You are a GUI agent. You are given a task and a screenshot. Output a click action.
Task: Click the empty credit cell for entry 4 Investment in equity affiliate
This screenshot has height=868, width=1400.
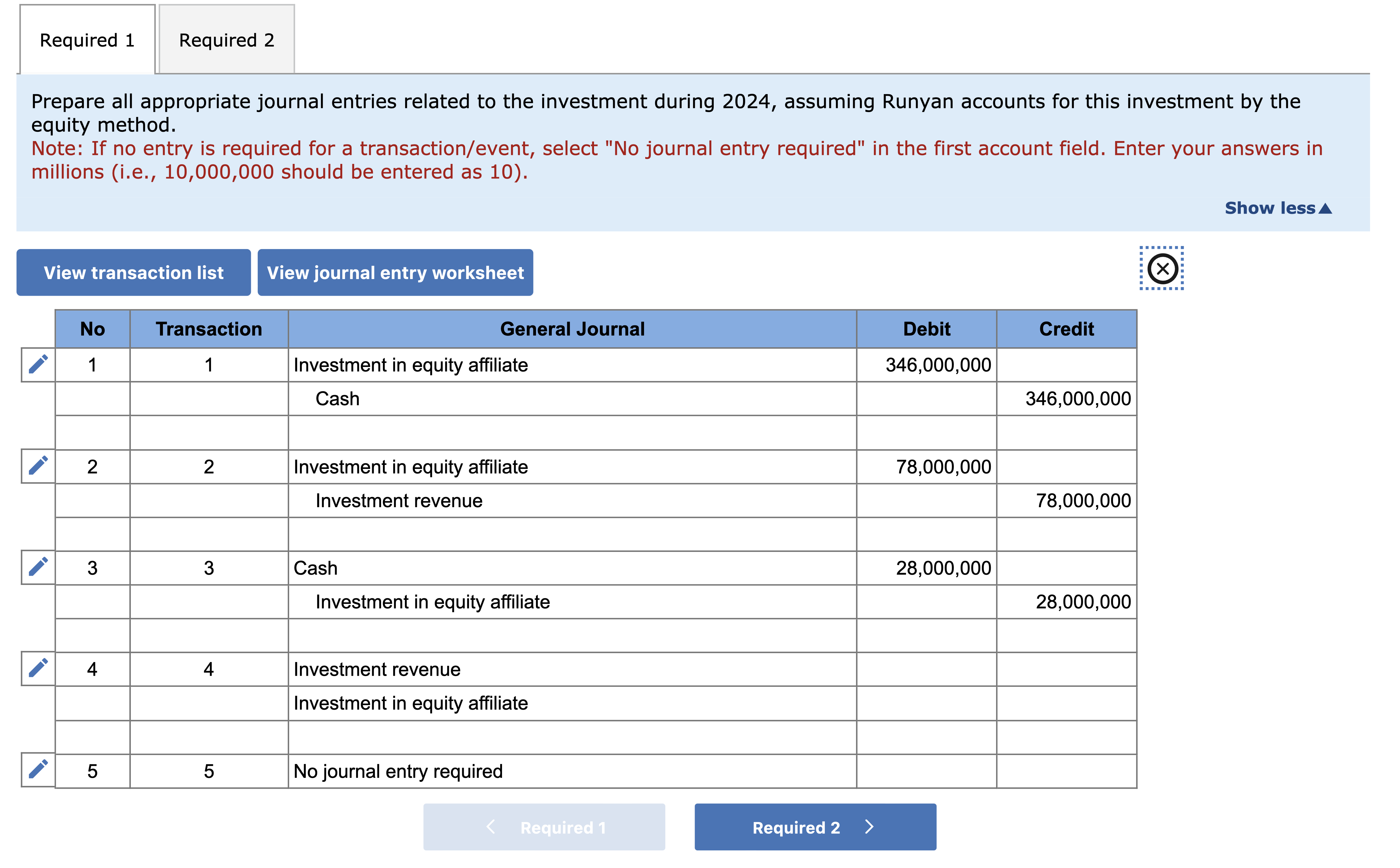click(1067, 703)
